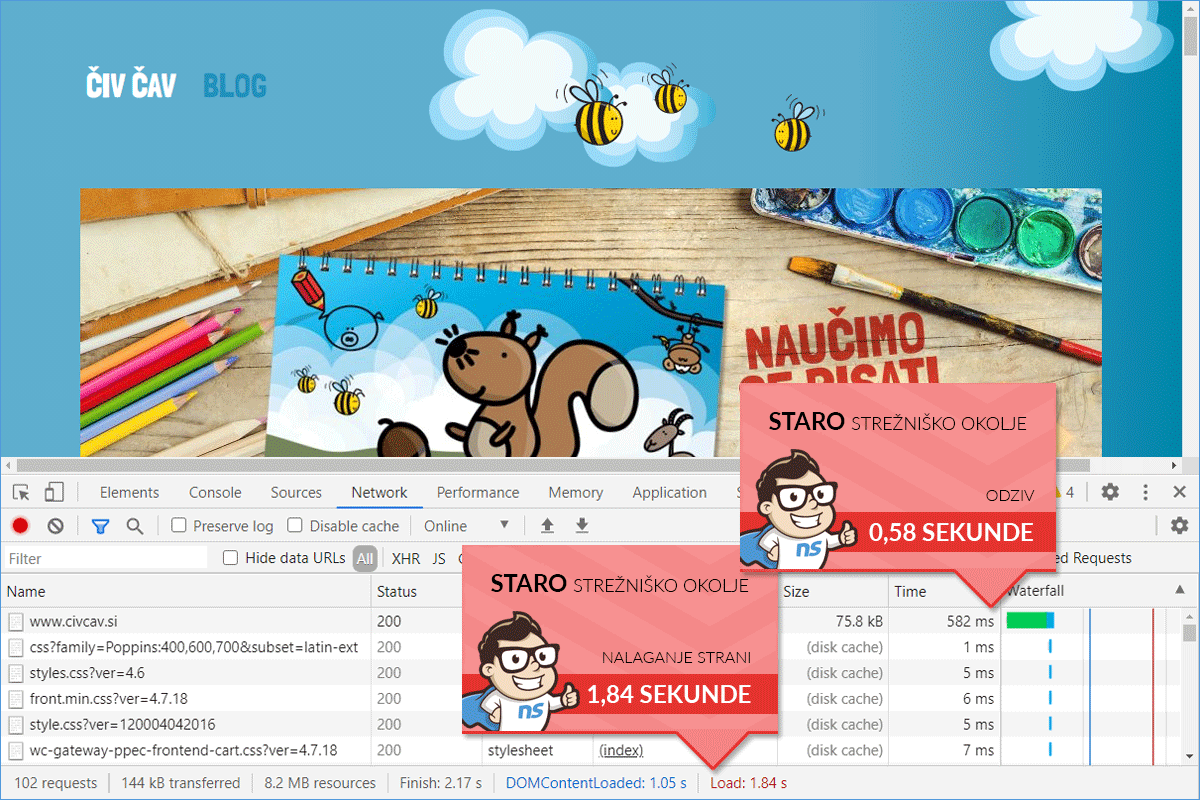Viewport: 1200px width, 800px height.
Task: Clear the network log
Action: (56, 526)
